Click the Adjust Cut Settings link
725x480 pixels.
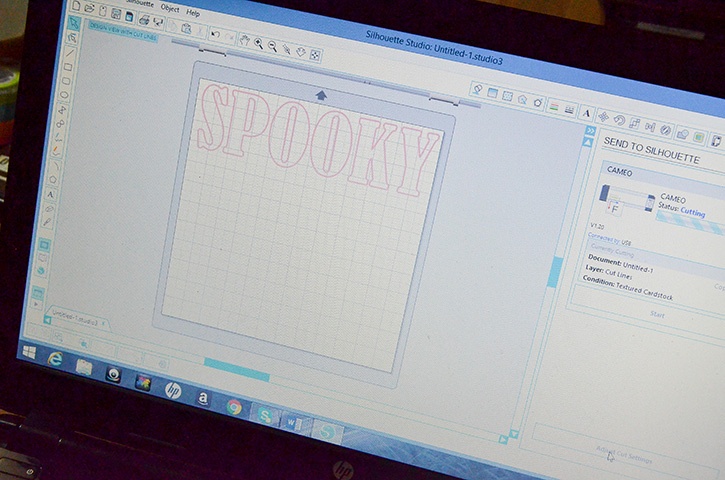pyautogui.click(x=624, y=455)
